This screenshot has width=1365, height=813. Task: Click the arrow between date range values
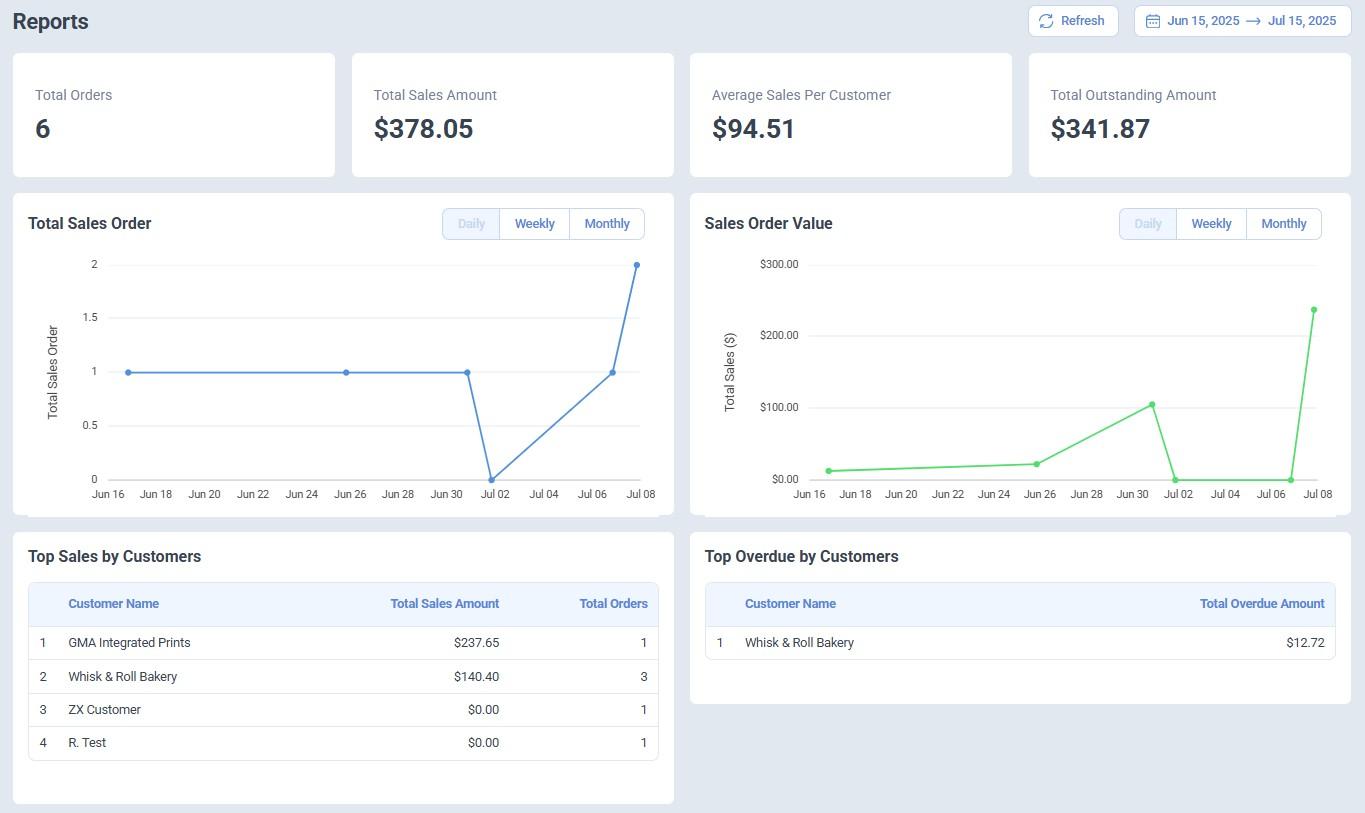1253,21
